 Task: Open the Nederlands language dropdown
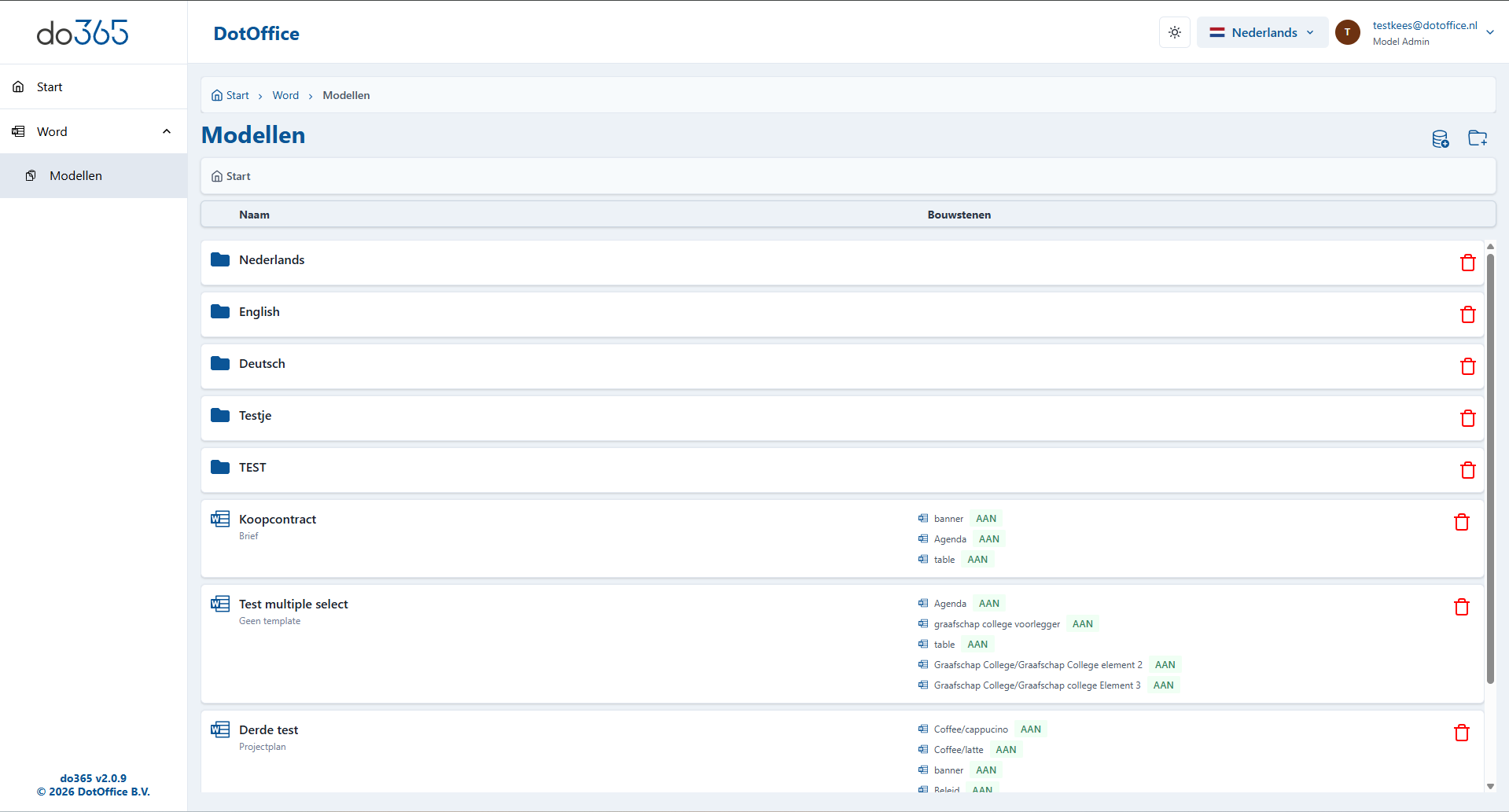1261,32
